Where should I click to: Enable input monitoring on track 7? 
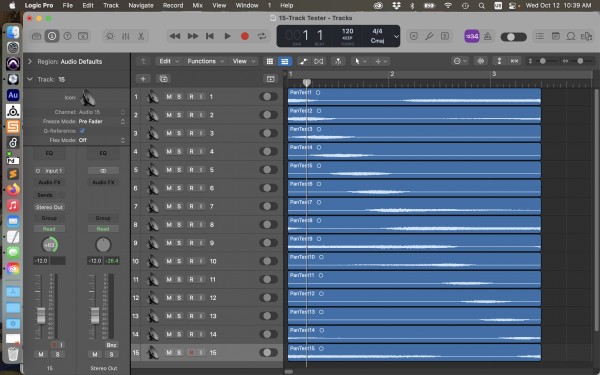201,207
